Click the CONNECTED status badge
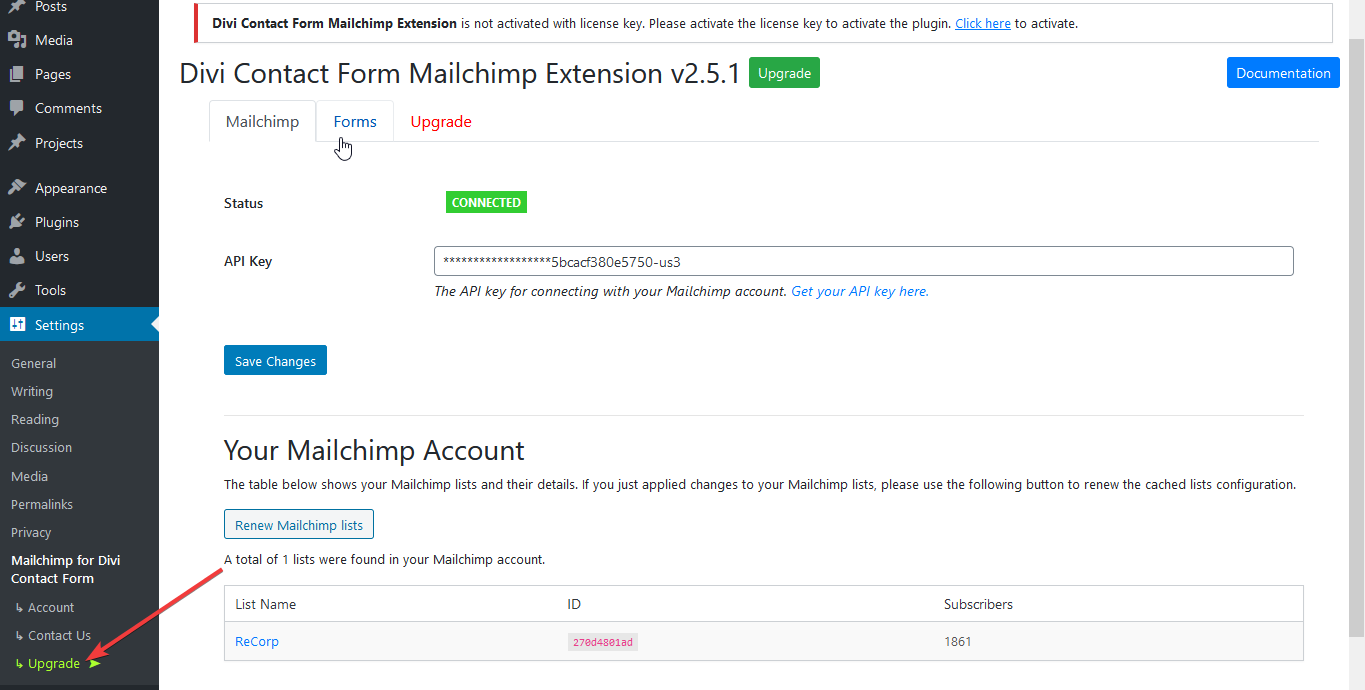The width and height of the screenshot is (1365, 690). coord(486,203)
